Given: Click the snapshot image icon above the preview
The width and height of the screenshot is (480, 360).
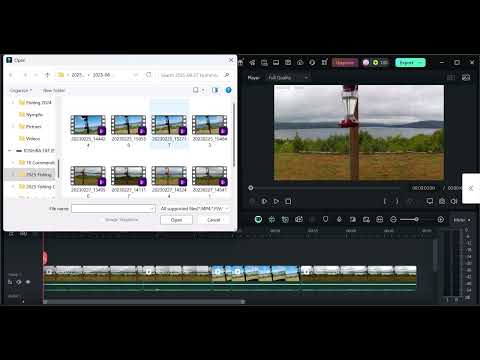Looking at the screenshot, I should coord(466,78).
